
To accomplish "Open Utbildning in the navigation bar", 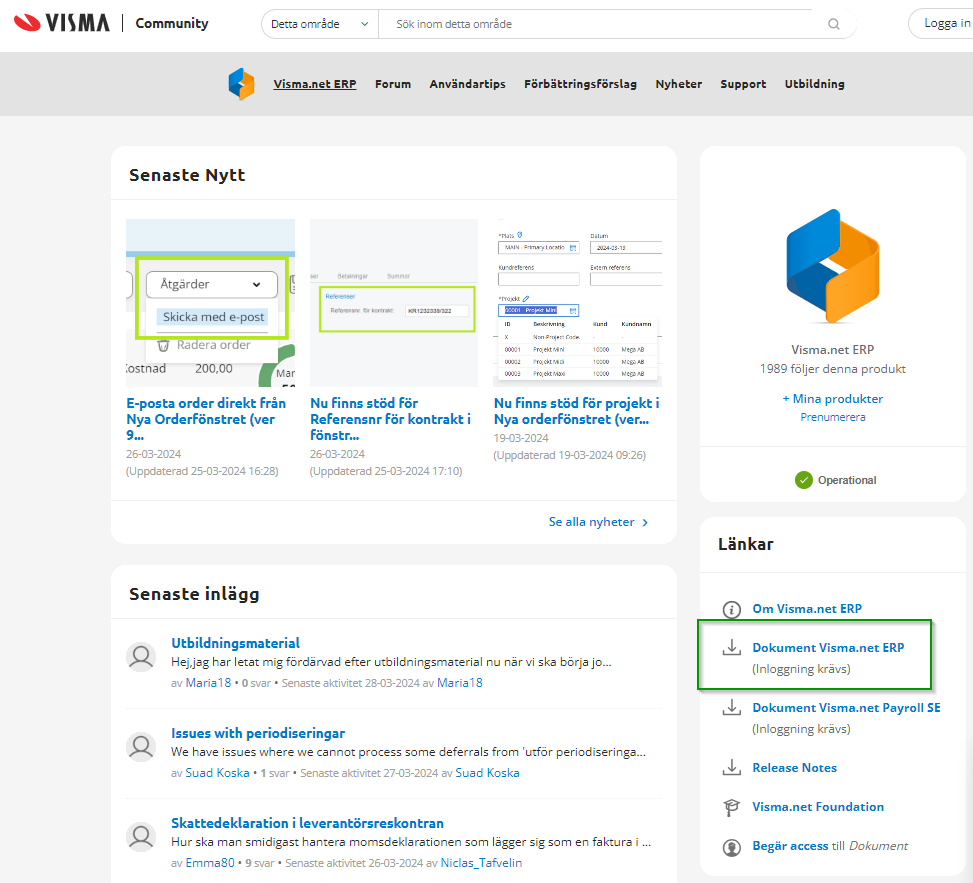I will click(814, 84).
